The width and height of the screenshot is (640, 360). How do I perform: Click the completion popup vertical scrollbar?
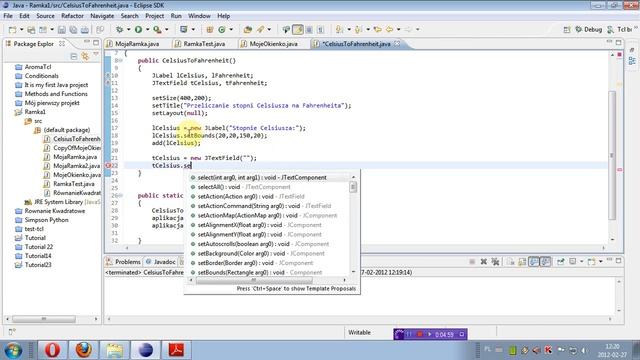coord(353,225)
